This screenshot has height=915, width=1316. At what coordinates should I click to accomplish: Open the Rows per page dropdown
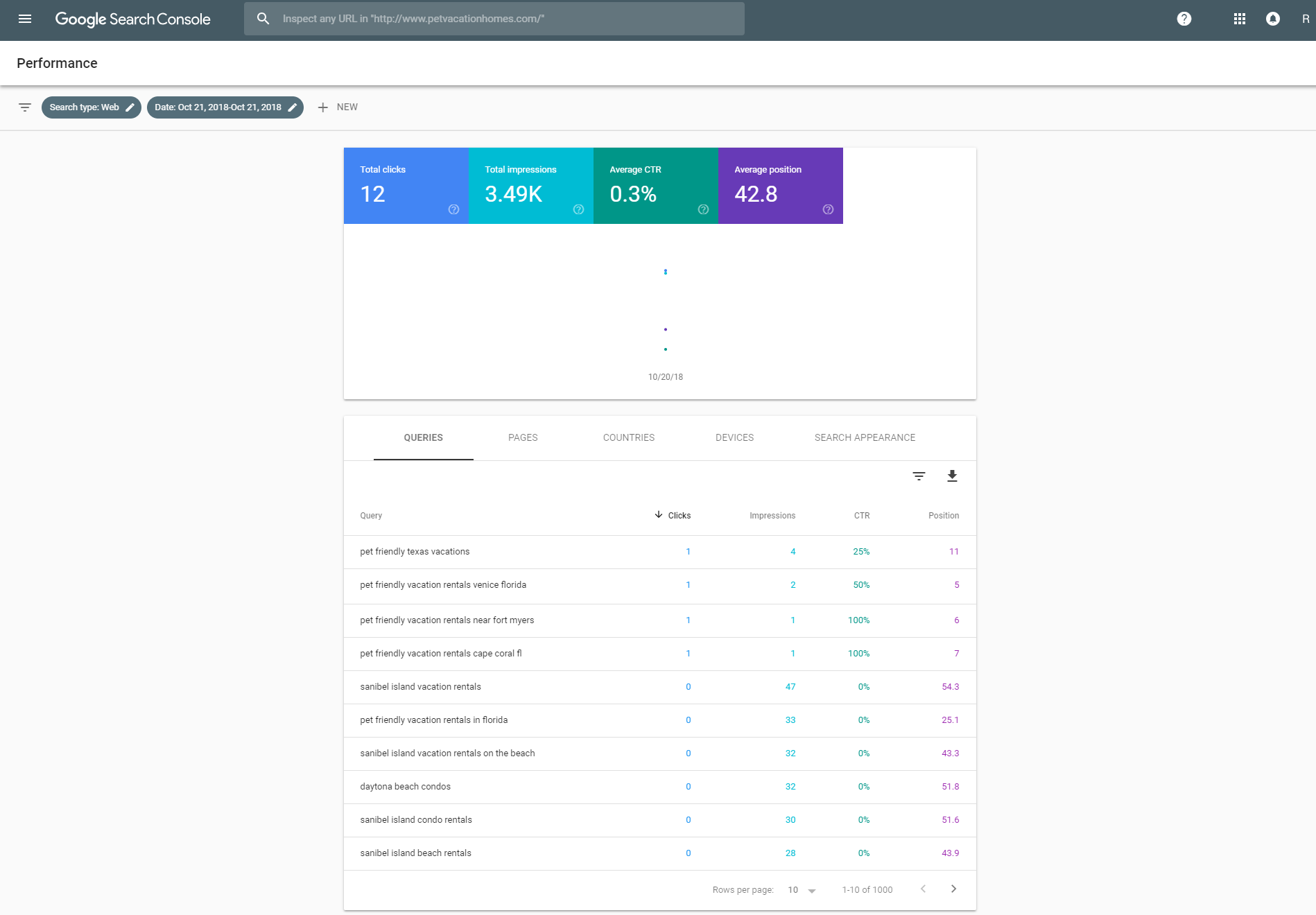802,890
